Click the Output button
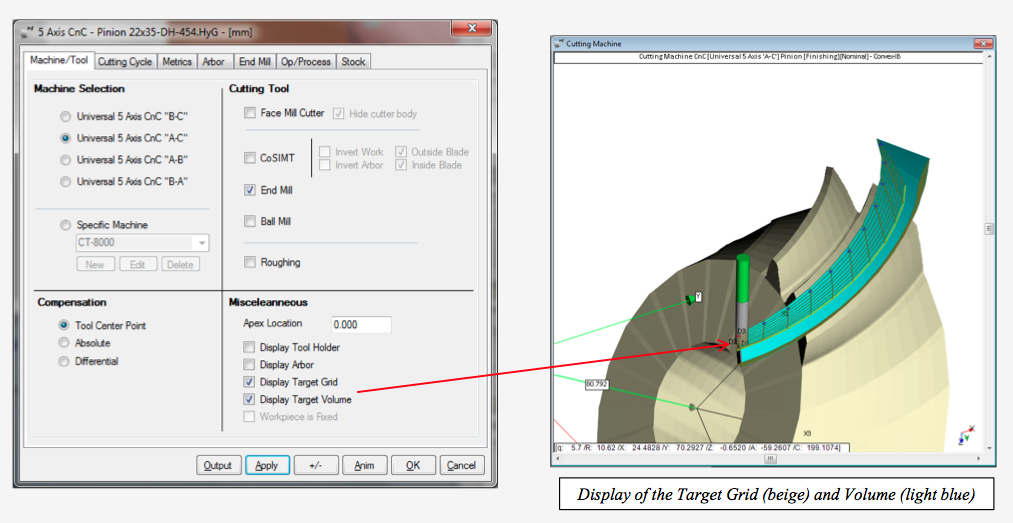 click(218, 466)
